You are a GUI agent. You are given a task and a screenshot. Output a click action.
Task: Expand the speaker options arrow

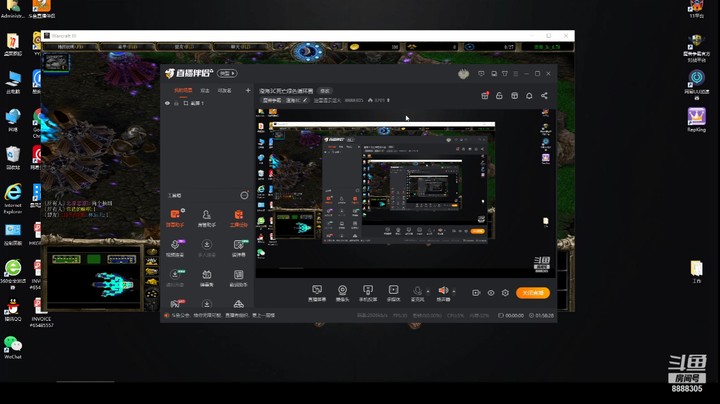454,291
